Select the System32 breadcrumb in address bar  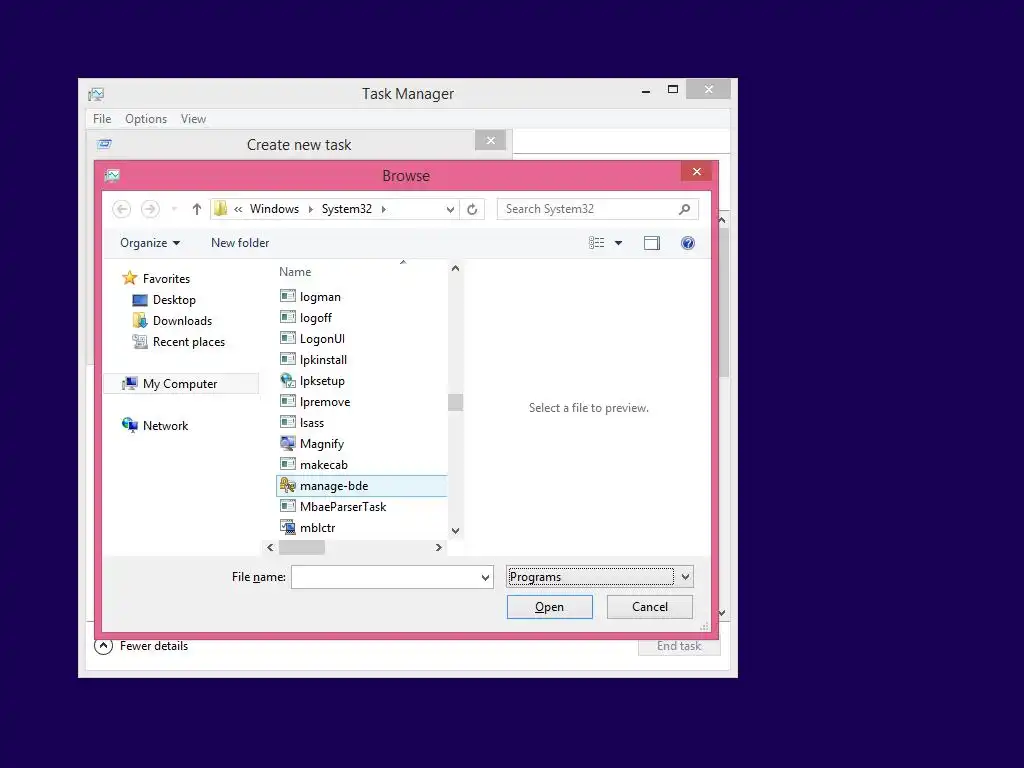346,209
